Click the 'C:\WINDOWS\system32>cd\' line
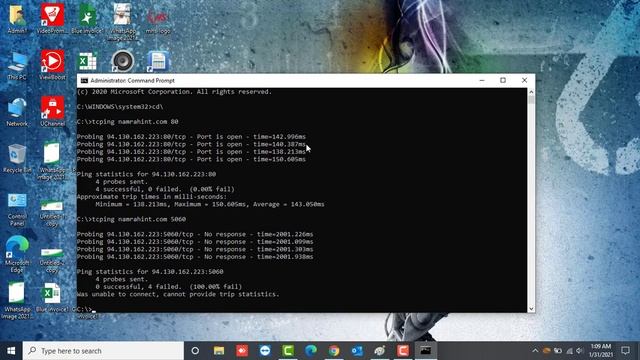This screenshot has height=360, width=640. tap(120, 107)
